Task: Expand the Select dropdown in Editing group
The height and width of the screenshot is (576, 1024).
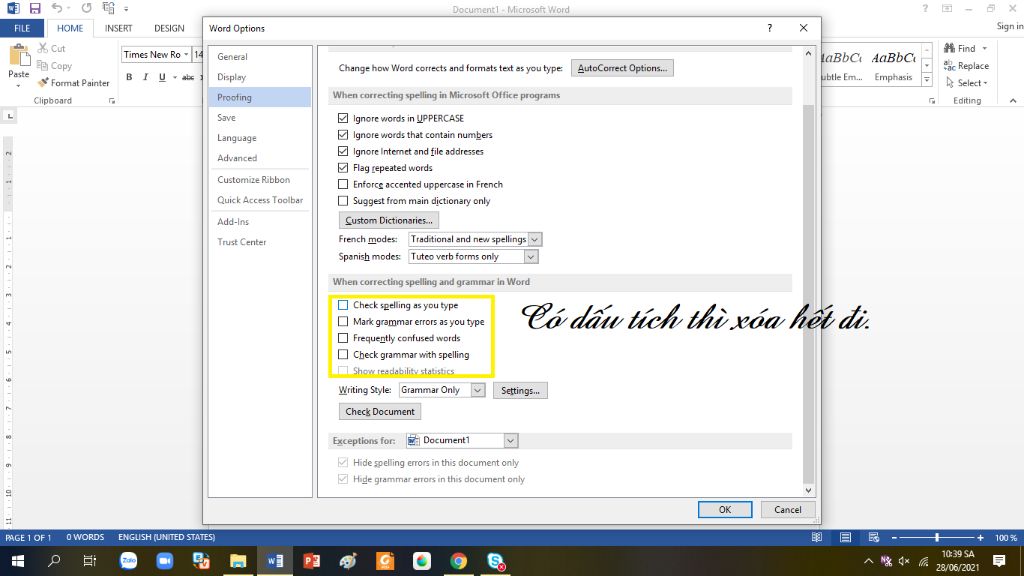Action: pos(985,83)
